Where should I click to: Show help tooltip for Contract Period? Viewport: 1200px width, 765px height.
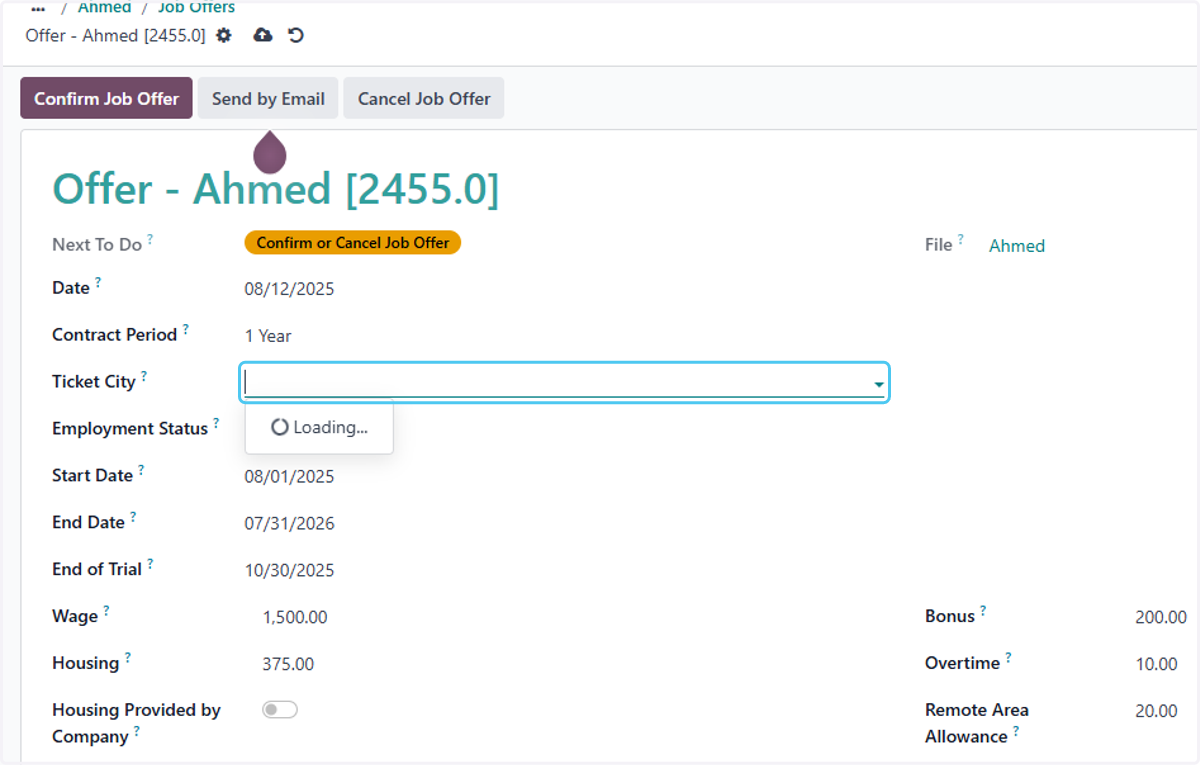point(185,329)
